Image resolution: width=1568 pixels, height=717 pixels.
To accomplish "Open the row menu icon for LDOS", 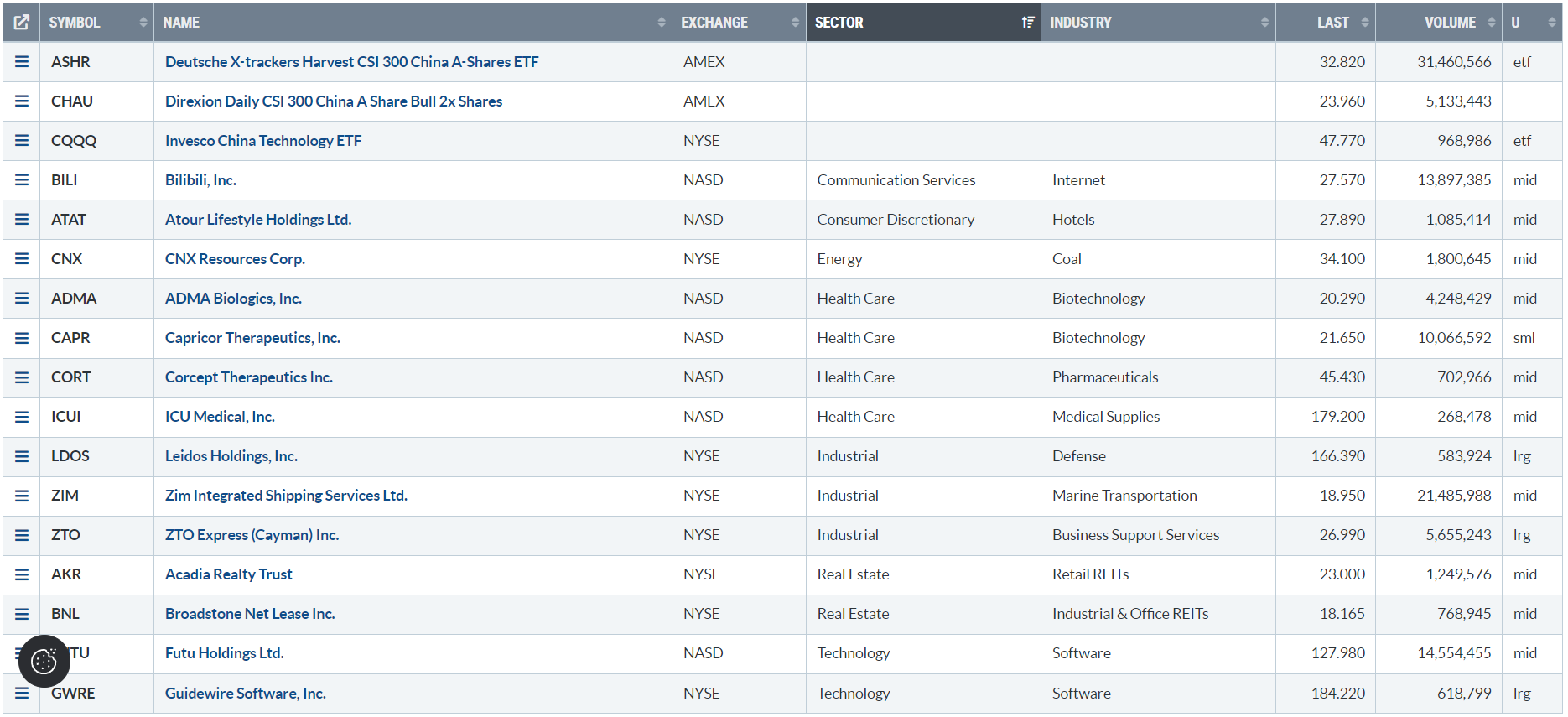I will 22,456.
